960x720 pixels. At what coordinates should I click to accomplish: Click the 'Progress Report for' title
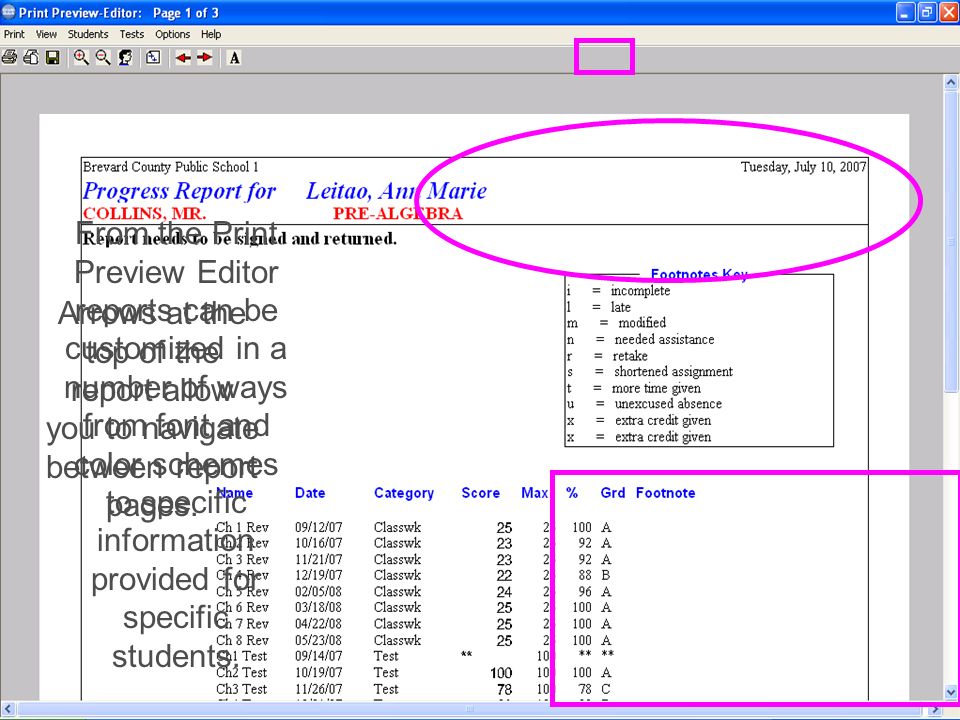pos(179,191)
